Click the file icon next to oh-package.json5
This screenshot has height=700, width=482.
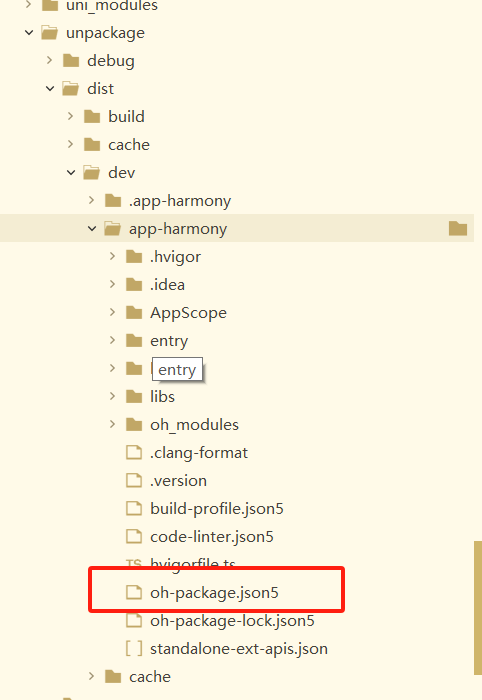click(x=134, y=592)
